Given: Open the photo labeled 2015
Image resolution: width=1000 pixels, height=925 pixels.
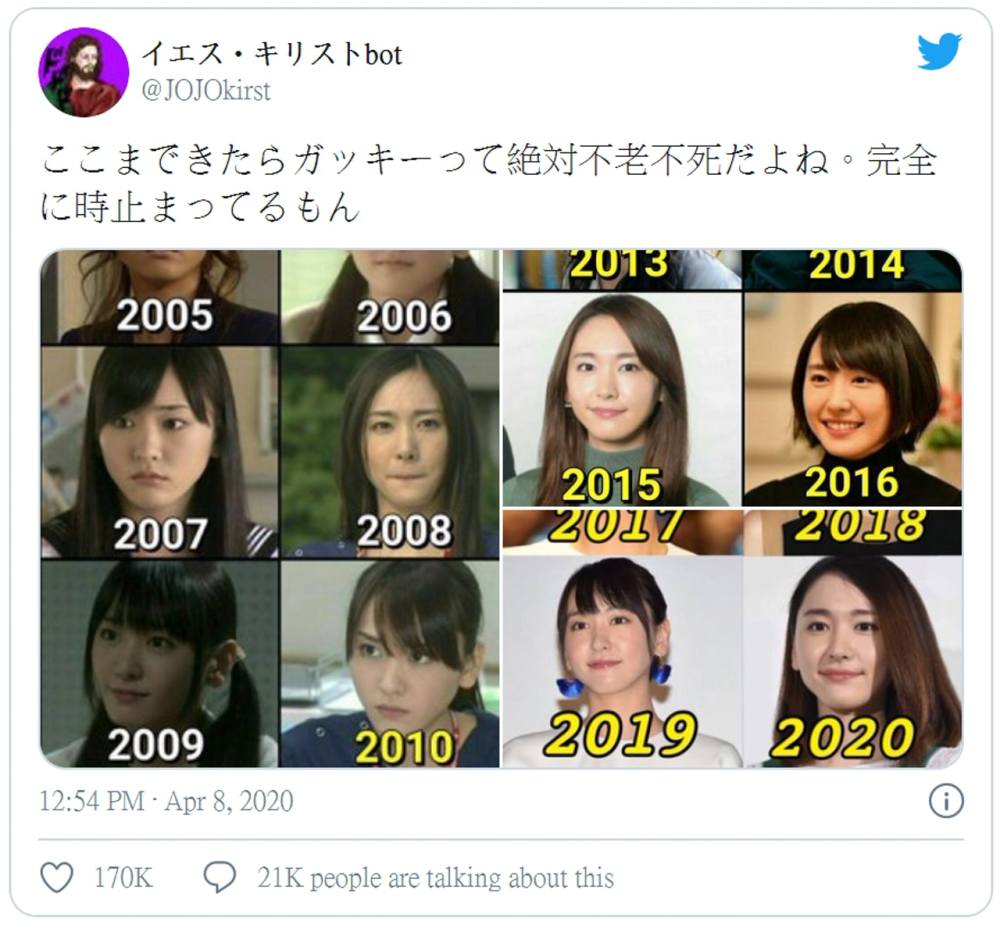Looking at the screenshot, I should click(x=622, y=399).
